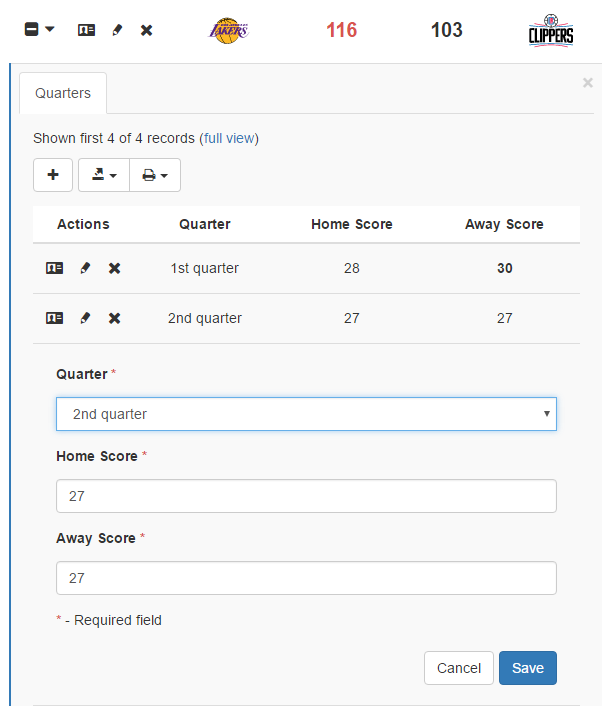Viewport: 615px width, 706px height.
Task: Edit the 1st quarter record
Action: 85,268
